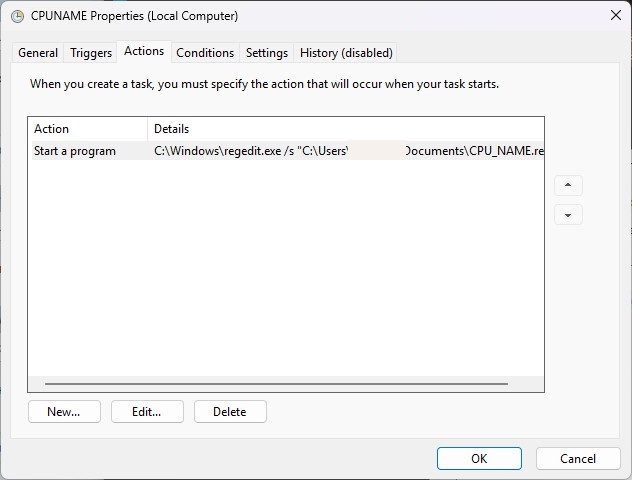Move the selected action down with arrow button
This screenshot has width=632, height=480.
click(x=568, y=215)
